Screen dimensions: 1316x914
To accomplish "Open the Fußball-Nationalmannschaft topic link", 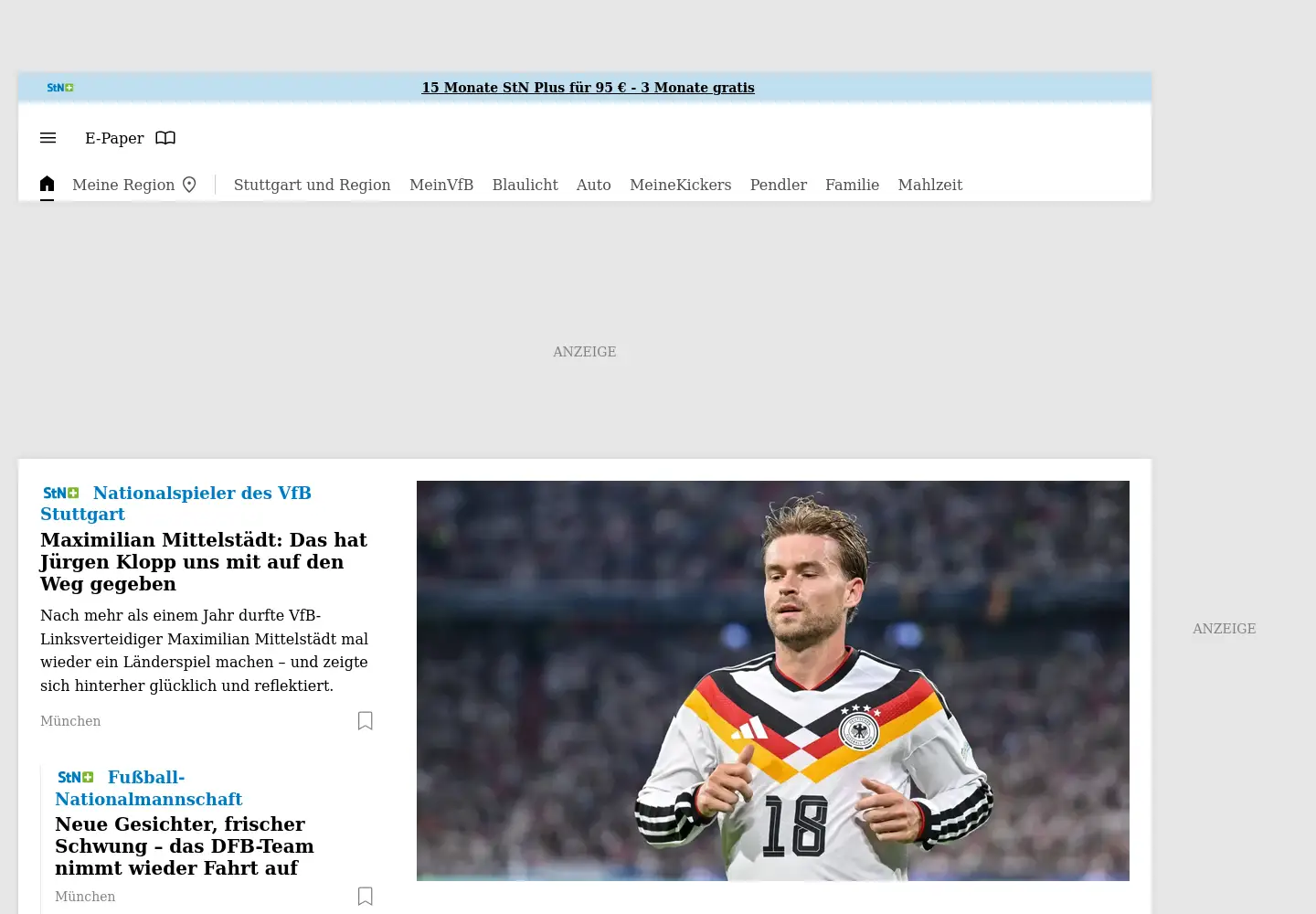I will (149, 788).
